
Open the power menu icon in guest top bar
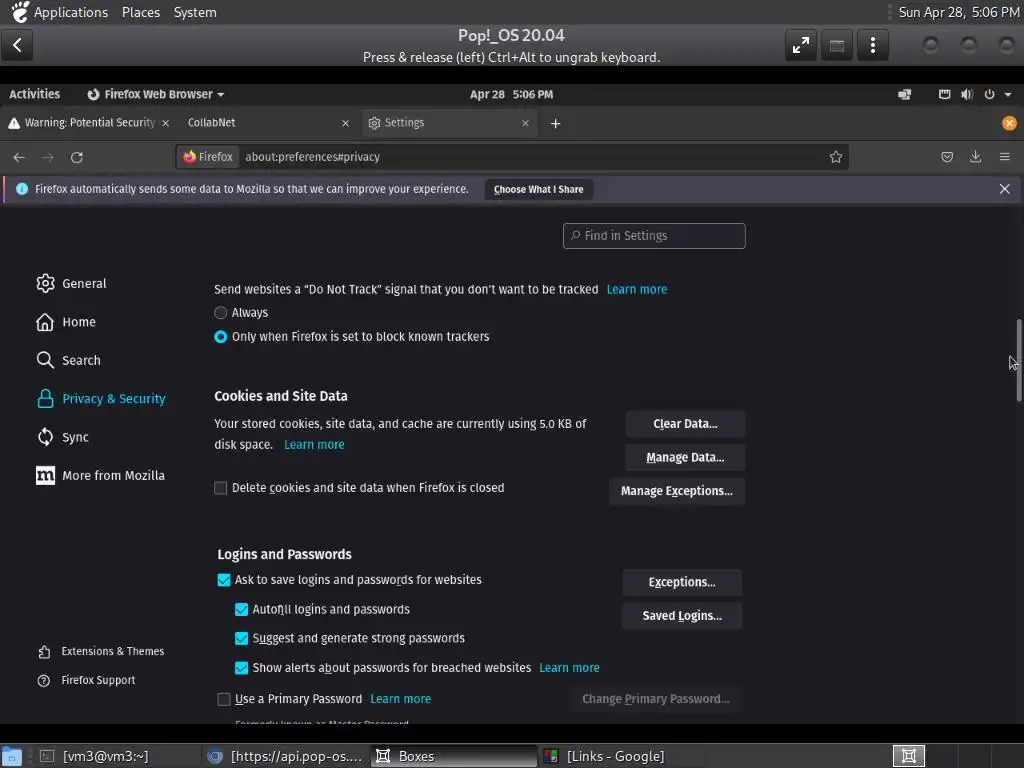point(989,94)
